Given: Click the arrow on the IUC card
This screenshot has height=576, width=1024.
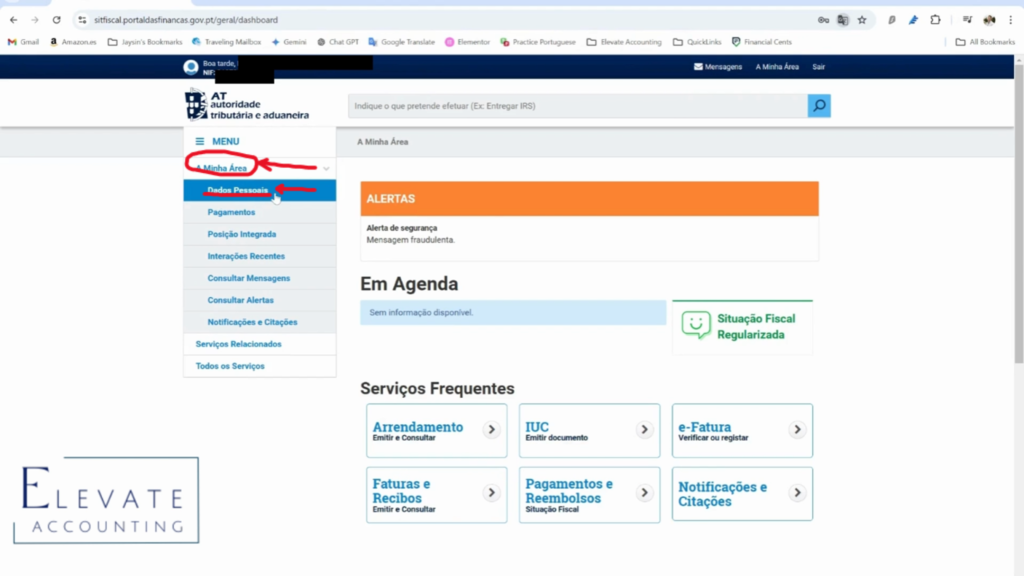Looking at the screenshot, I should [644, 427].
